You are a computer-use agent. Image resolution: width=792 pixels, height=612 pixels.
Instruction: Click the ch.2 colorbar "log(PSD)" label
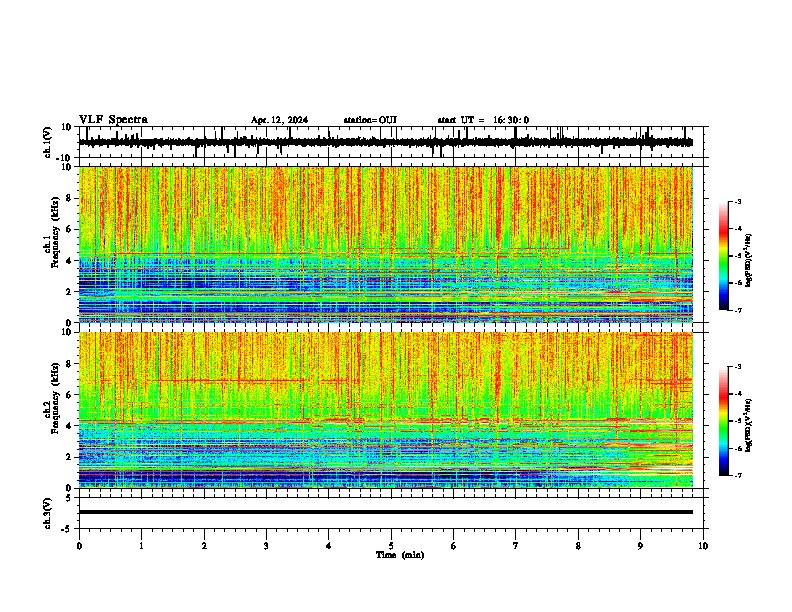[x=748, y=426]
